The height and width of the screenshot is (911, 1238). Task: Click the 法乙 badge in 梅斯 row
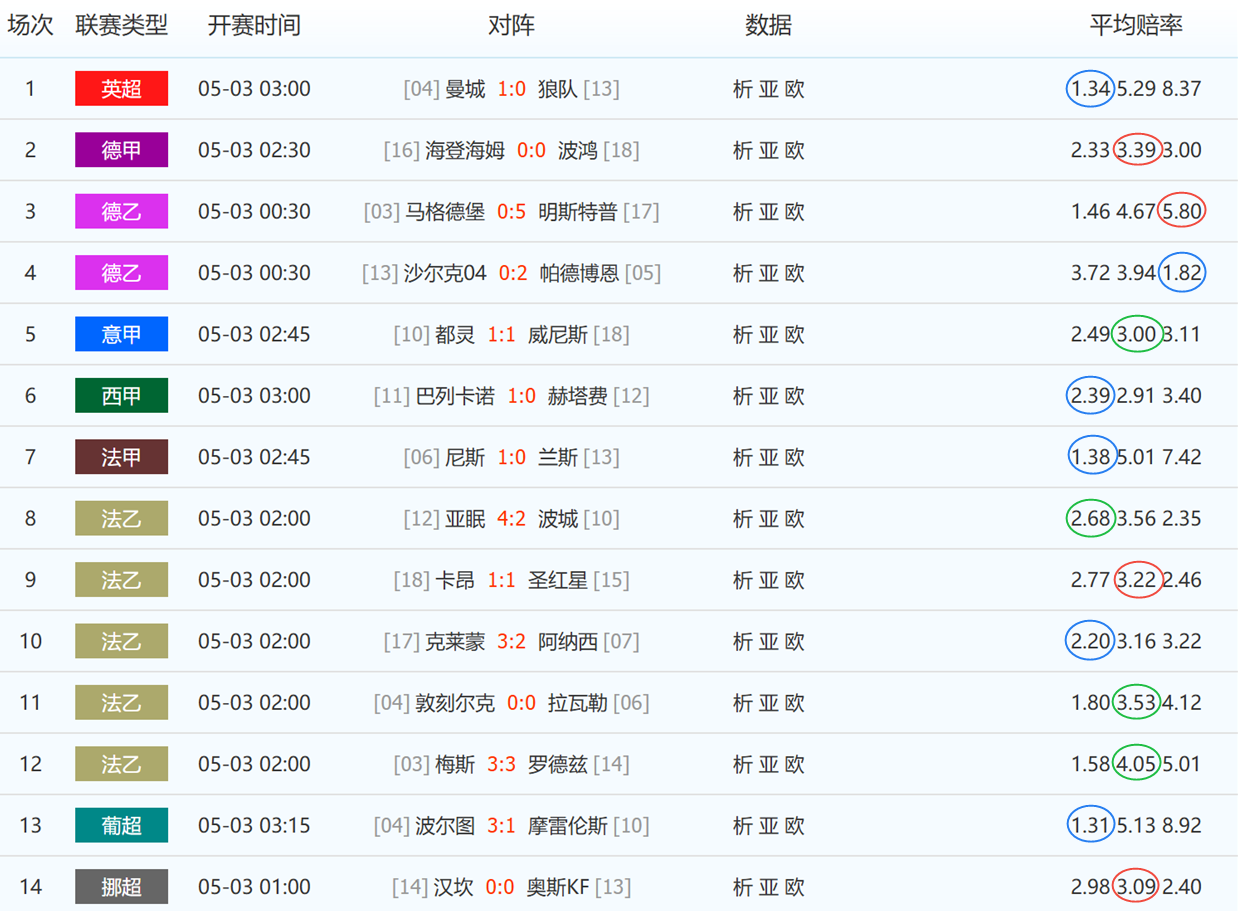point(121,764)
